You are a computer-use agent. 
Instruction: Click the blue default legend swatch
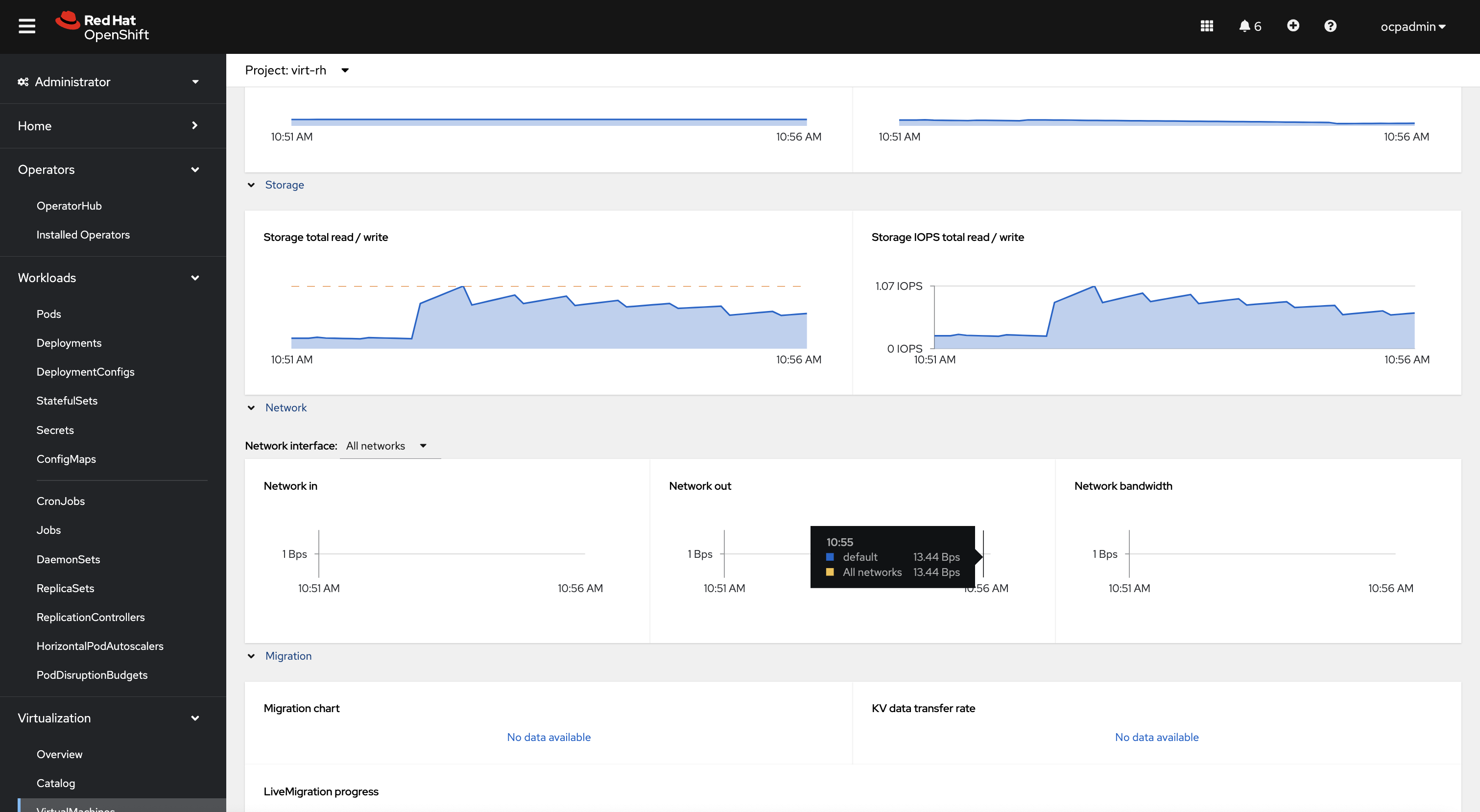click(830, 557)
